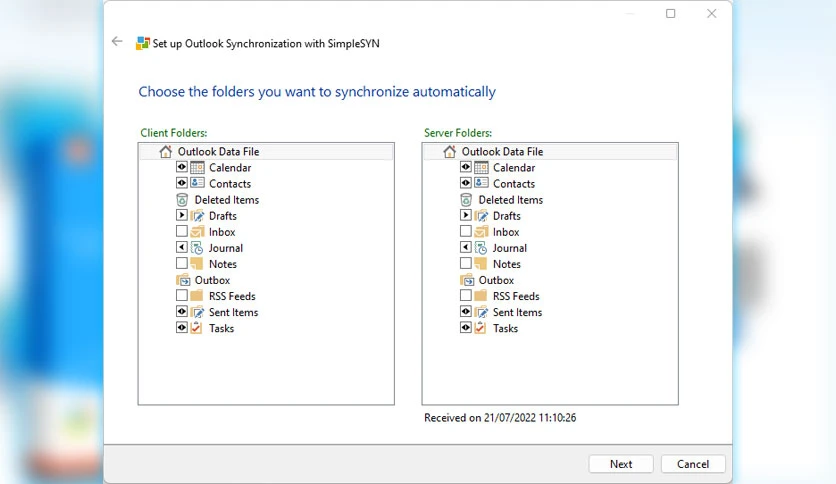Enable the server Inbox checkbox
Image resolution: width=836 pixels, height=484 pixels.
click(x=466, y=231)
